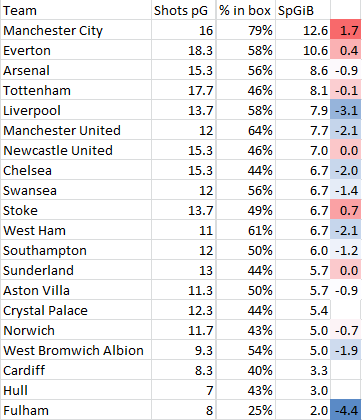Click Manchester United's 64% cell
The image size is (362, 420).
pyautogui.click(x=245, y=130)
